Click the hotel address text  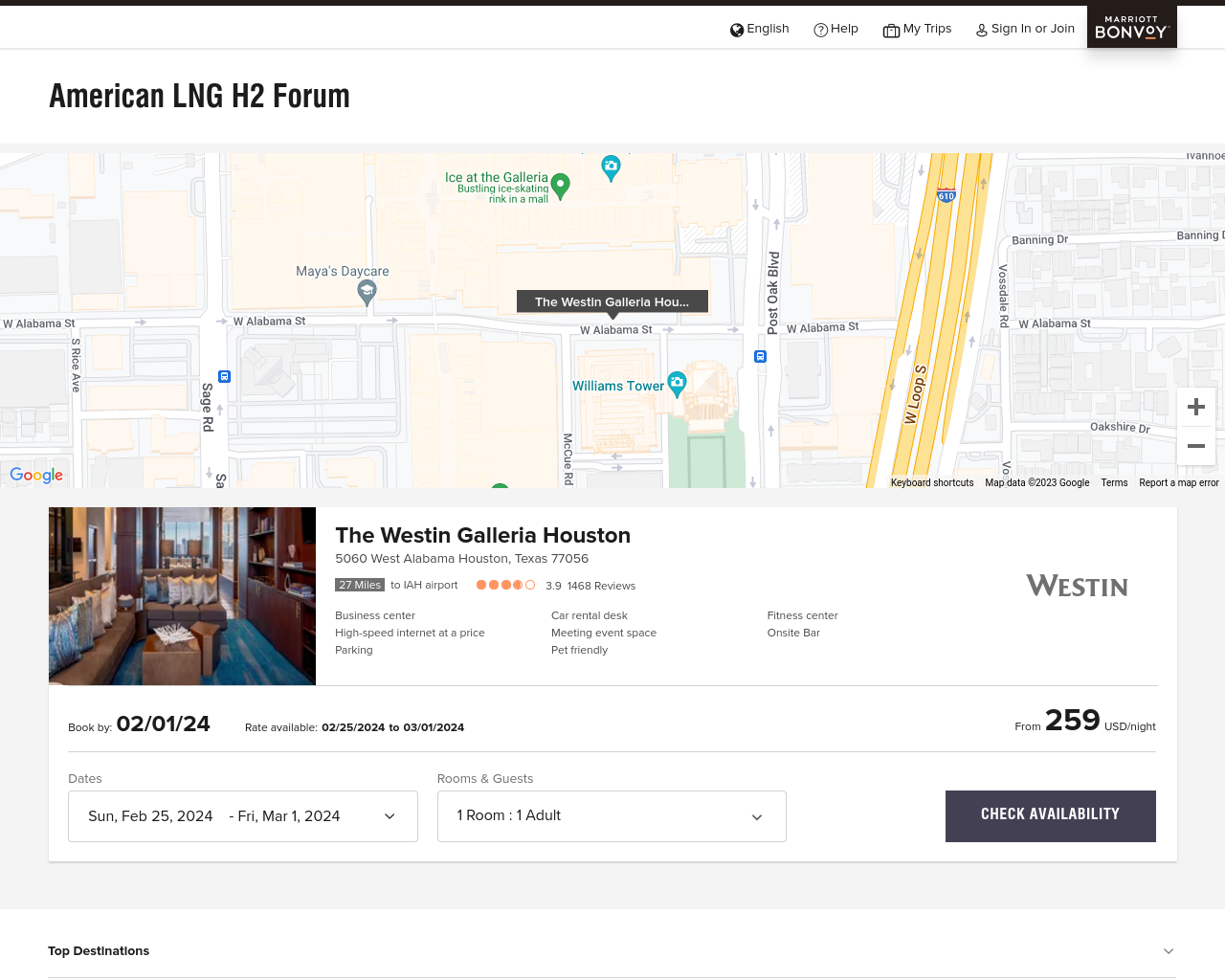click(461, 559)
